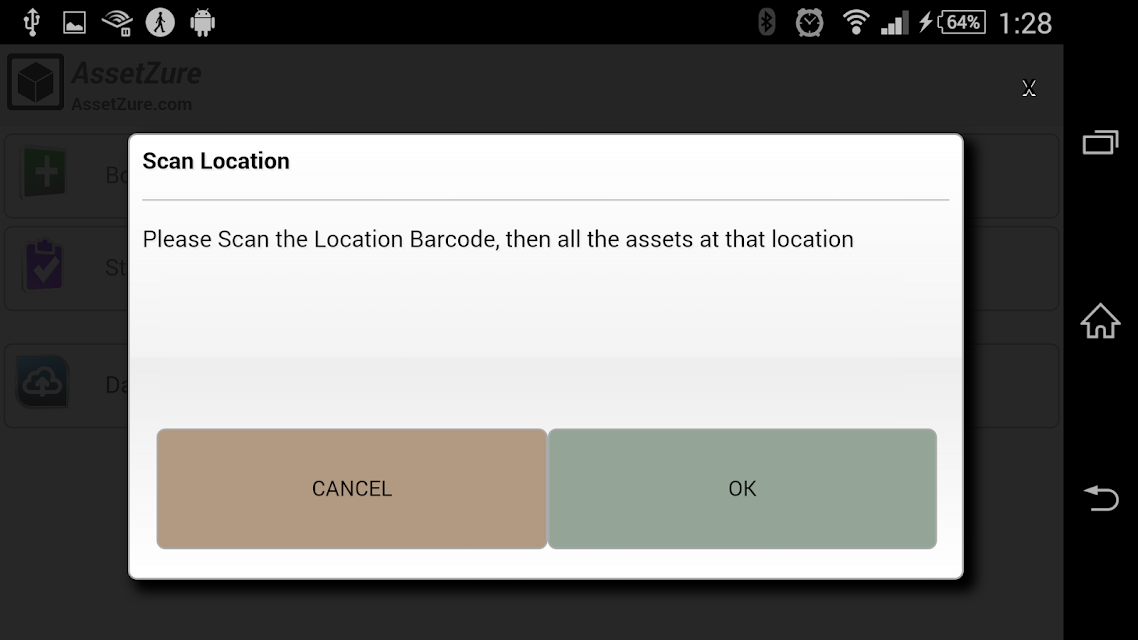Tap the walking person notification icon

[x=160, y=22]
